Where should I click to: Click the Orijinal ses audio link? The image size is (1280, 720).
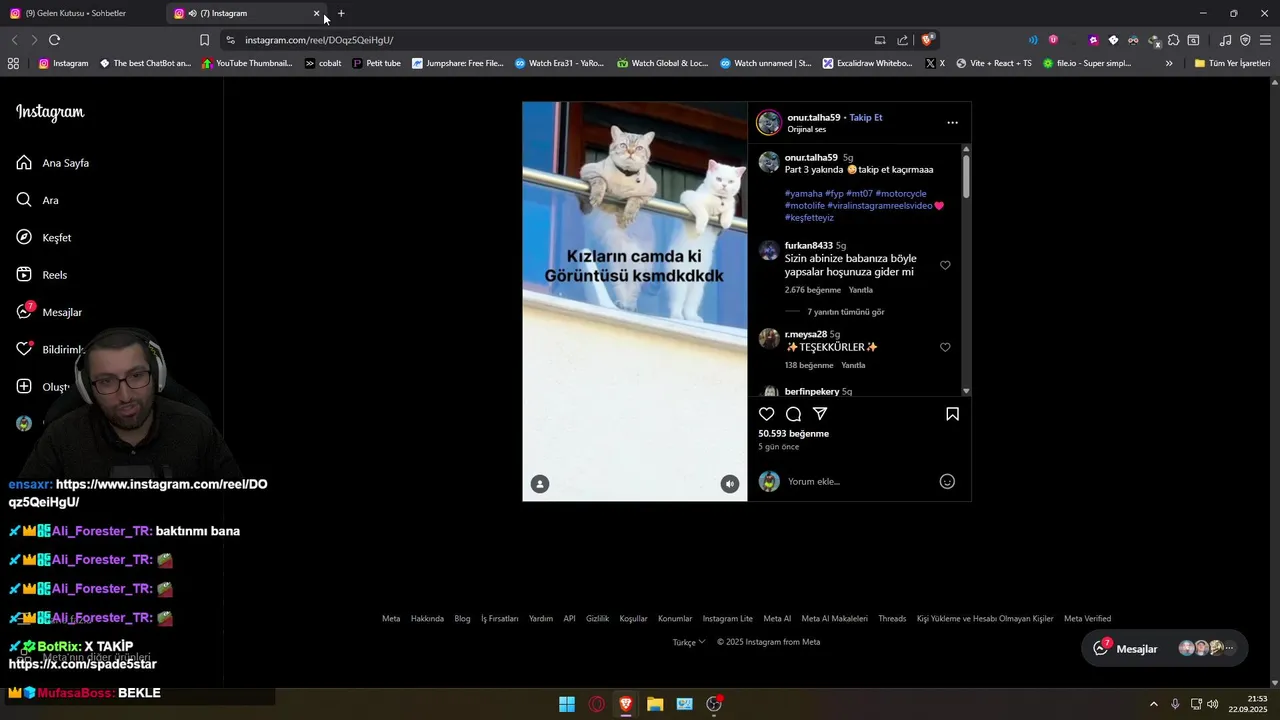807,129
